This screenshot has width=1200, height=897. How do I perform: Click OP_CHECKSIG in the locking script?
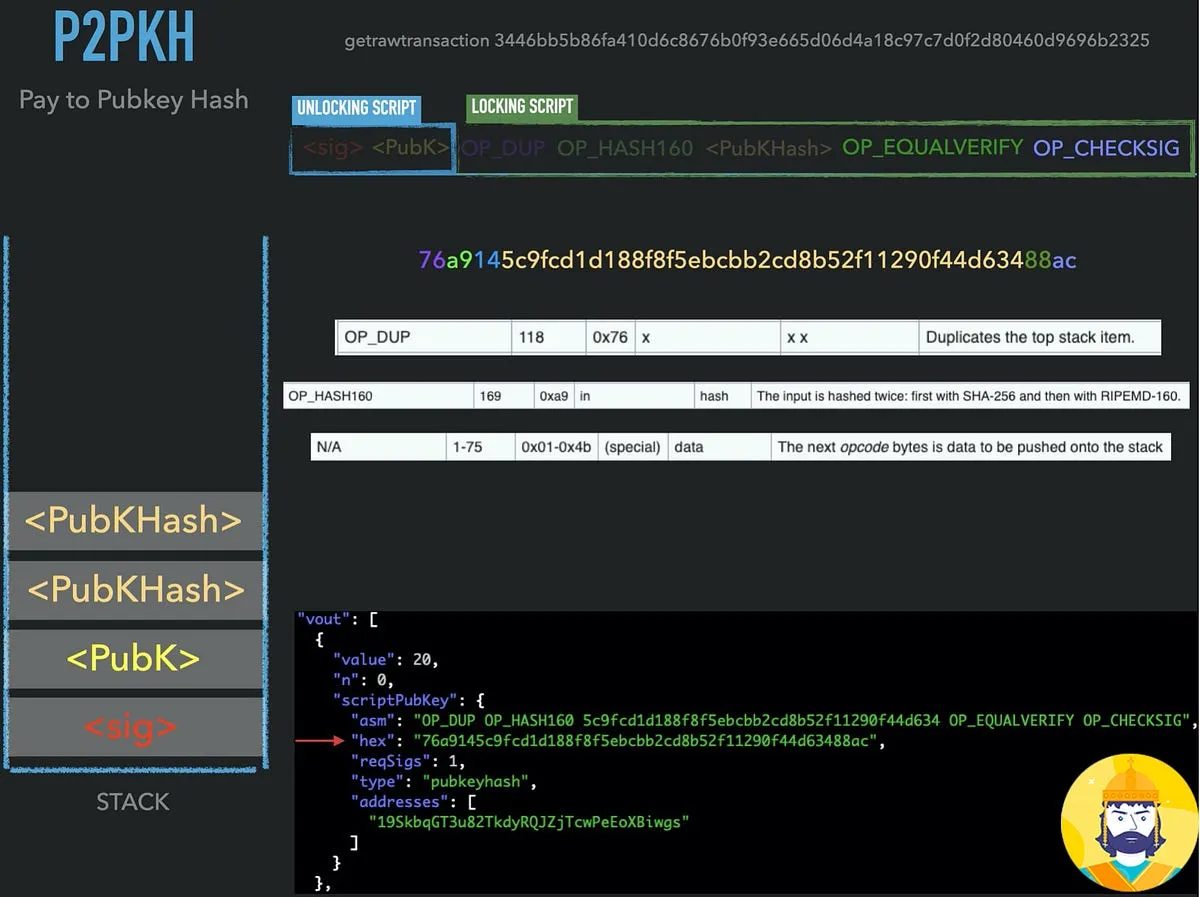pos(1105,147)
